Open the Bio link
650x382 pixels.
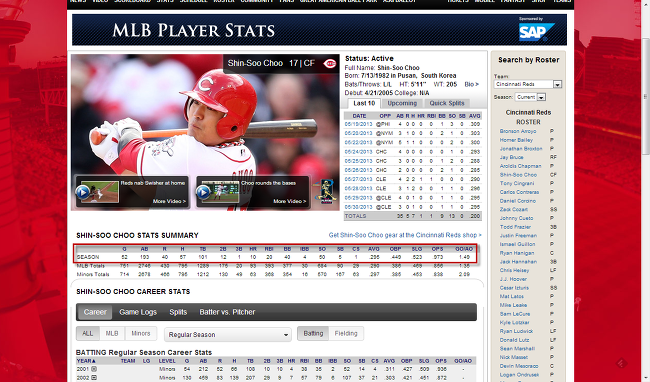click(471, 84)
